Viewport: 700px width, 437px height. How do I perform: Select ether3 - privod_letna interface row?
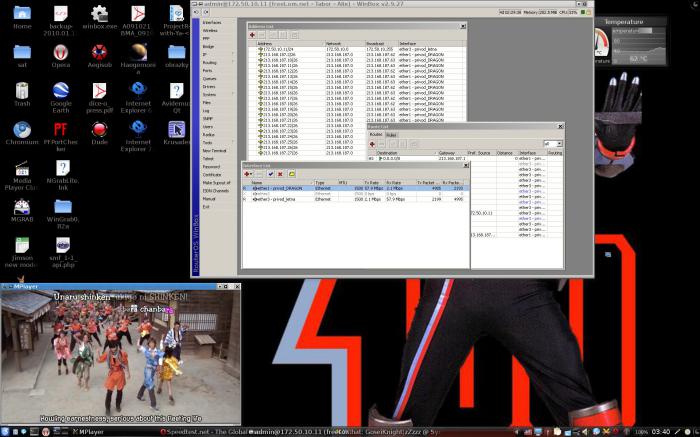tap(356, 199)
